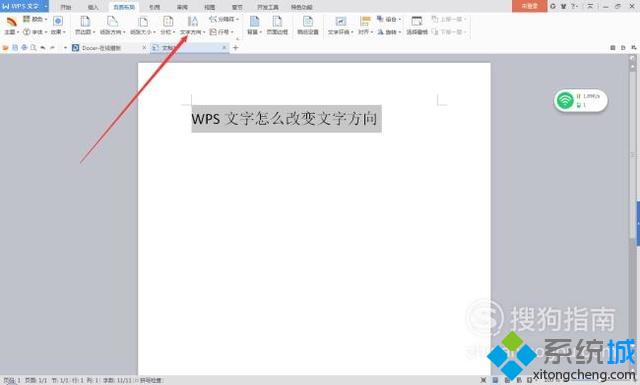
Task: Click the Print Preview quick-access icon
Action: tap(33, 48)
